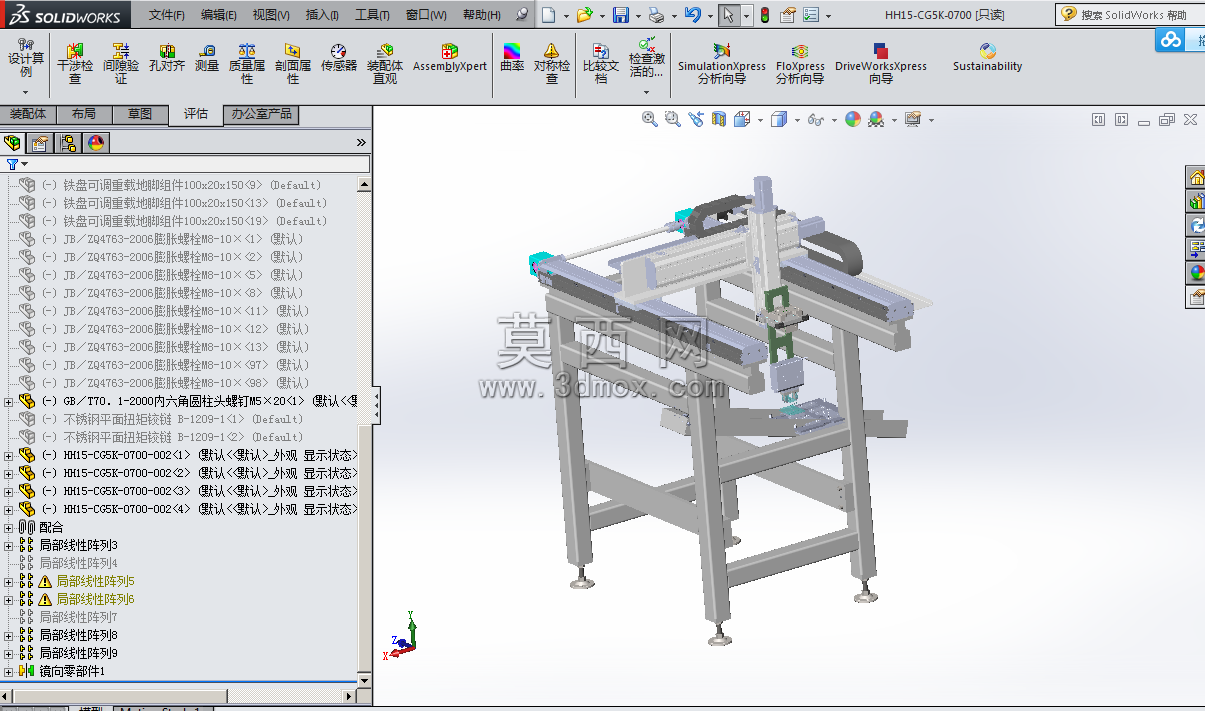The image size is (1205, 711).
Task: Launch FloXpress analysis wizard
Action: (x=800, y=64)
